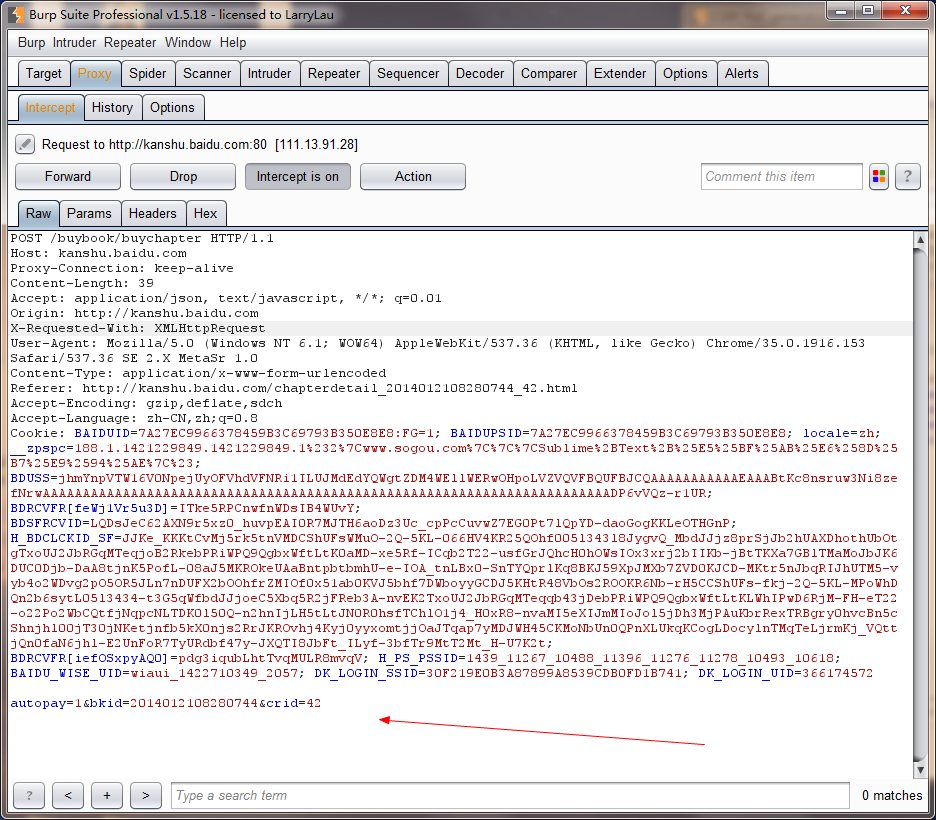Click the Content-Length: 39 header
The width and height of the screenshot is (936, 820).
(x=82, y=283)
